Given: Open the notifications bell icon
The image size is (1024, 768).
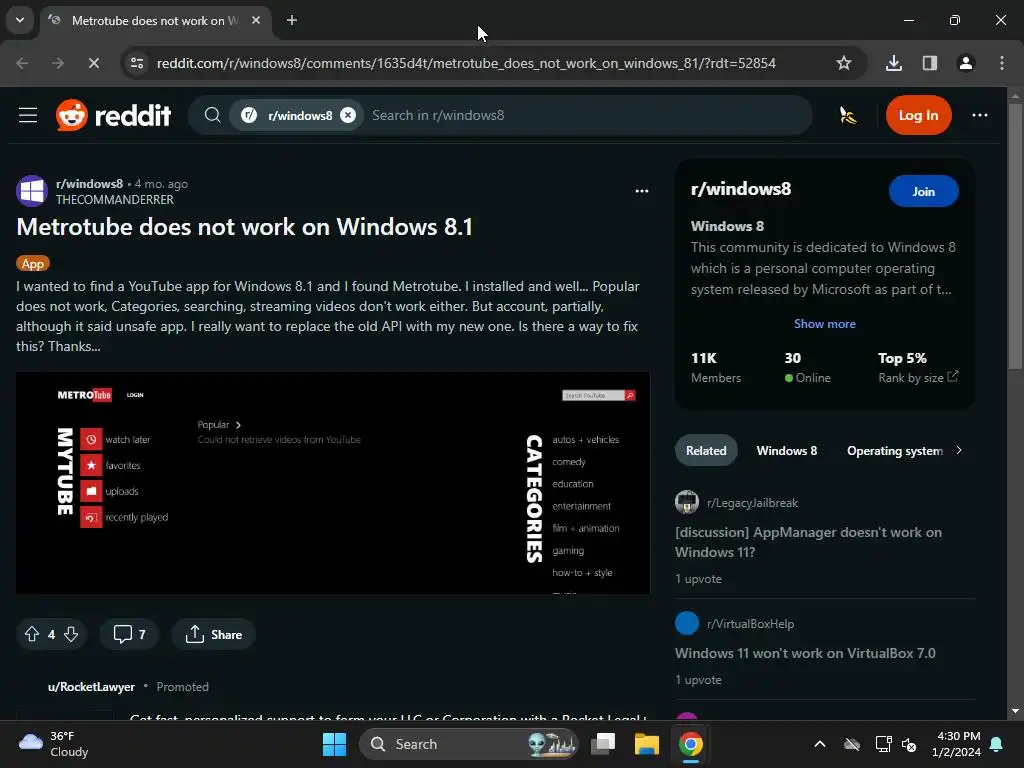Looking at the screenshot, I should point(997,744).
